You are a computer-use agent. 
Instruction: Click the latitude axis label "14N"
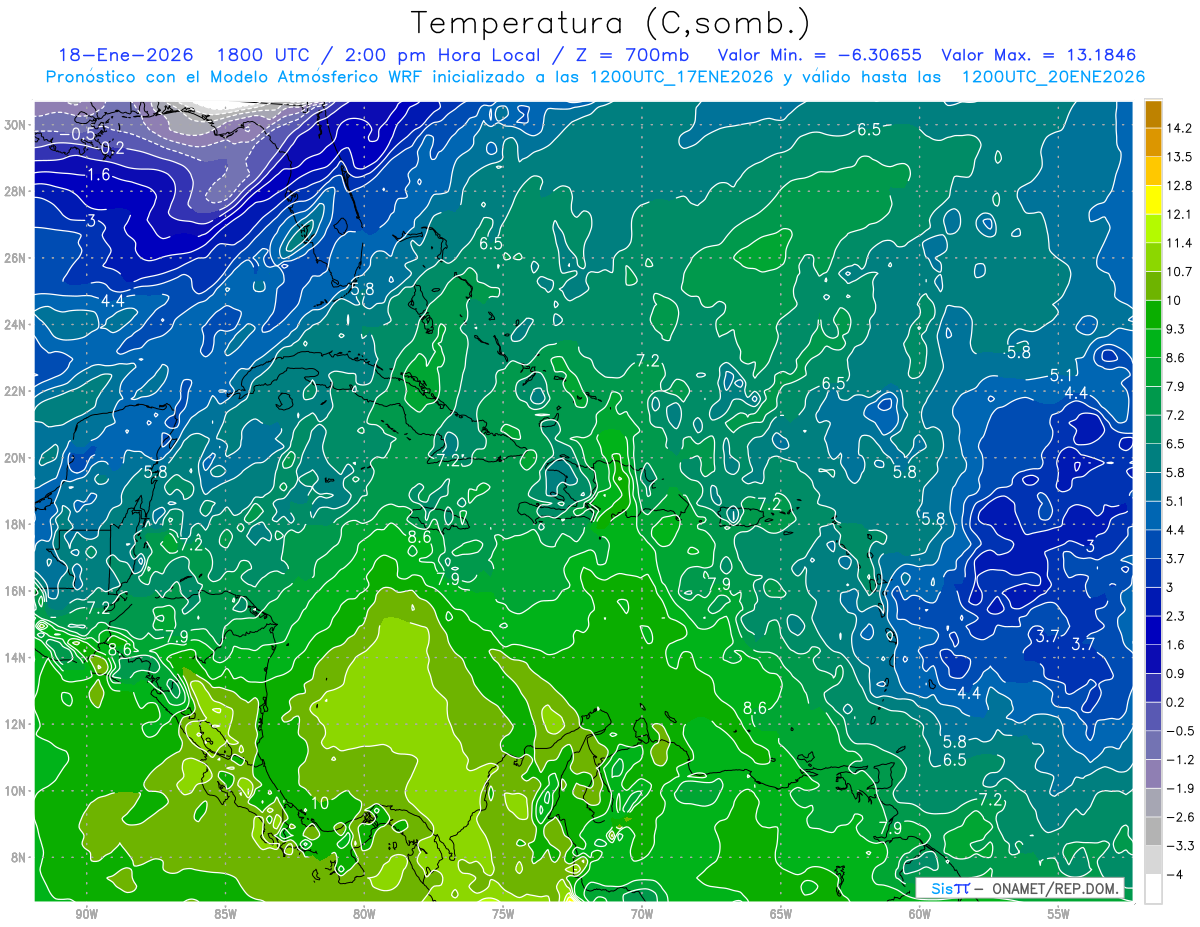point(15,657)
